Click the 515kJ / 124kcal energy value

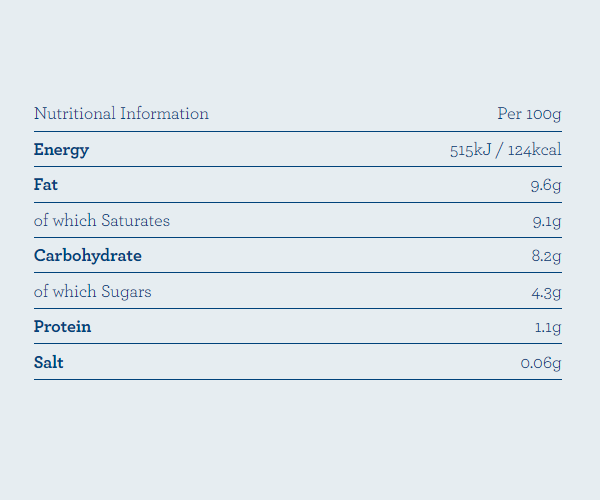tap(505, 150)
